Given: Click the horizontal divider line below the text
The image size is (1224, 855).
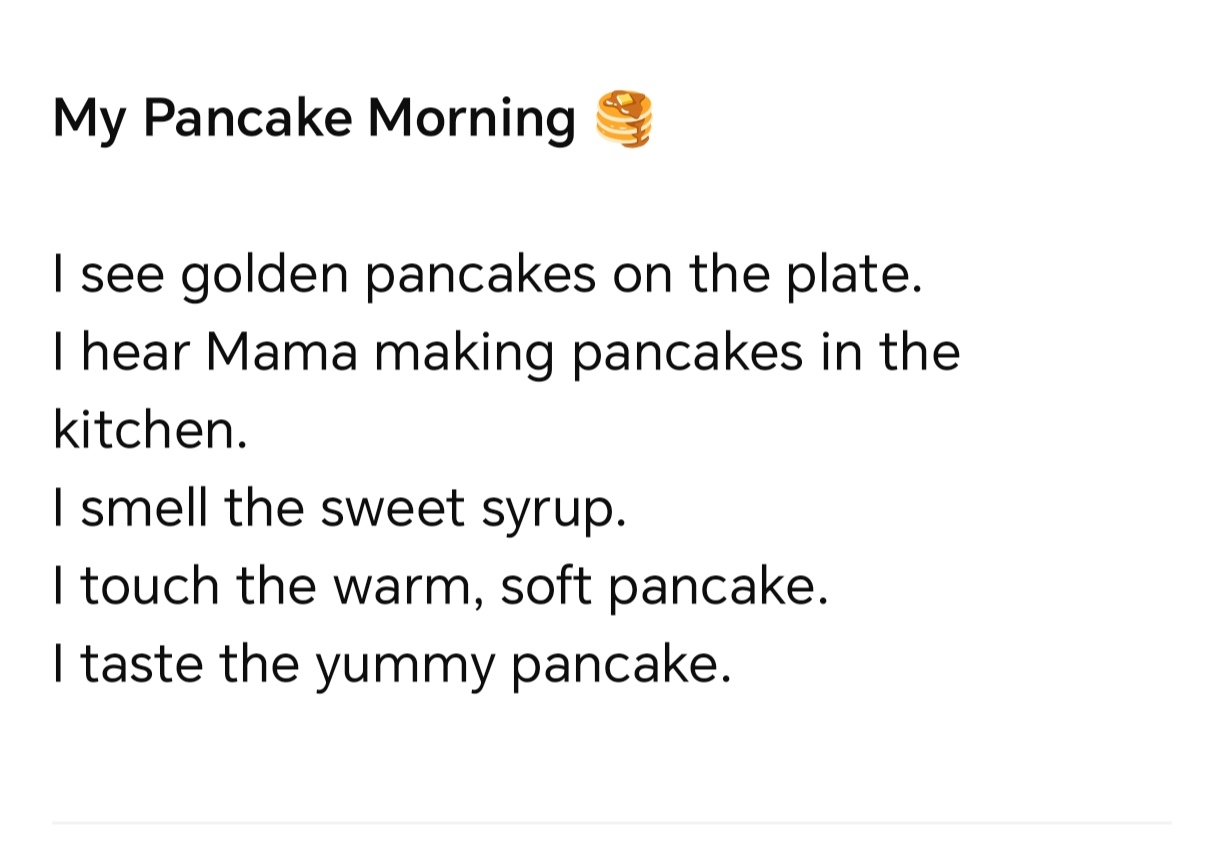Looking at the screenshot, I should 612,823.
